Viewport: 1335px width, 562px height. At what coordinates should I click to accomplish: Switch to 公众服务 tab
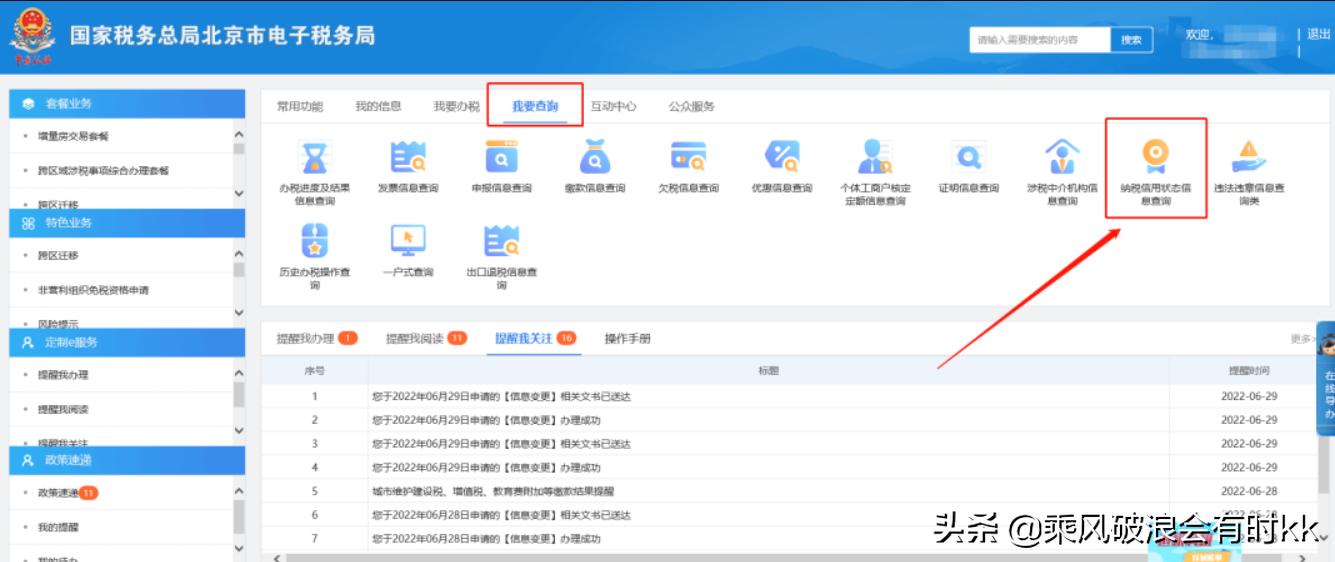coord(691,106)
